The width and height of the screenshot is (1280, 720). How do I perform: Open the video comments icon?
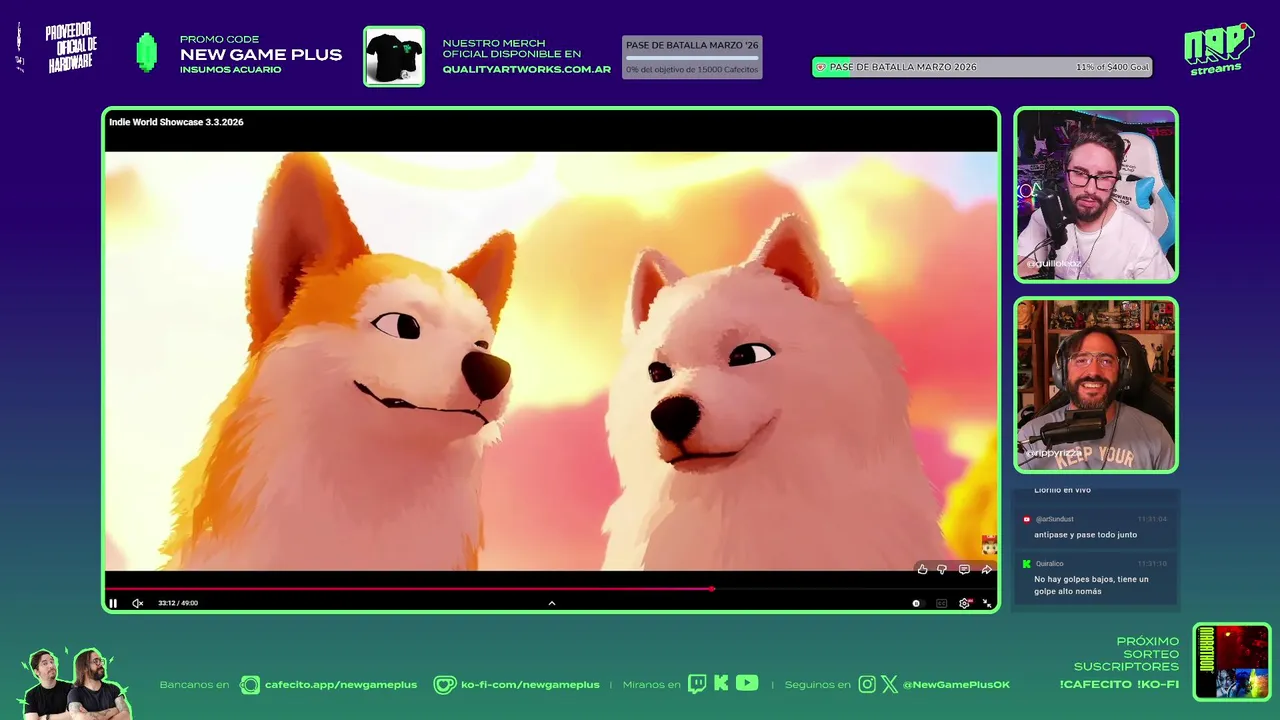click(964, 569)
